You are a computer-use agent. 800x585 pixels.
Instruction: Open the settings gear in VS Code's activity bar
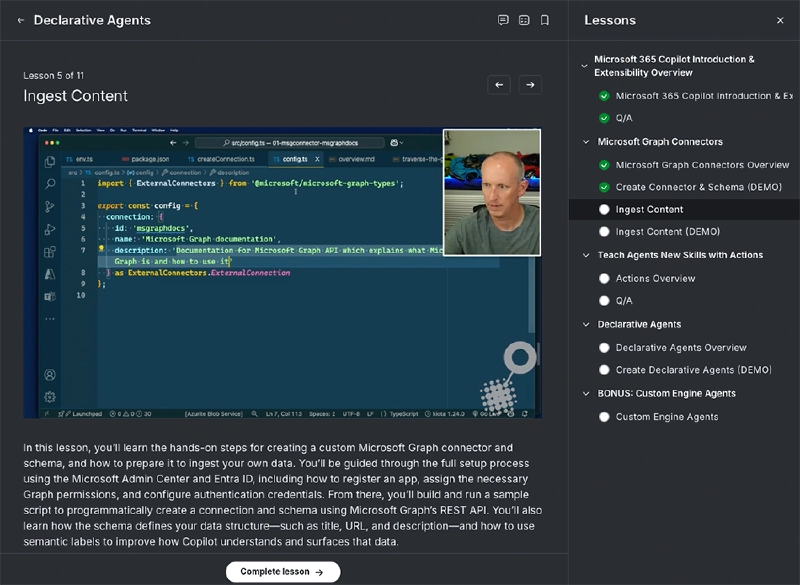(x=49, y=396)
